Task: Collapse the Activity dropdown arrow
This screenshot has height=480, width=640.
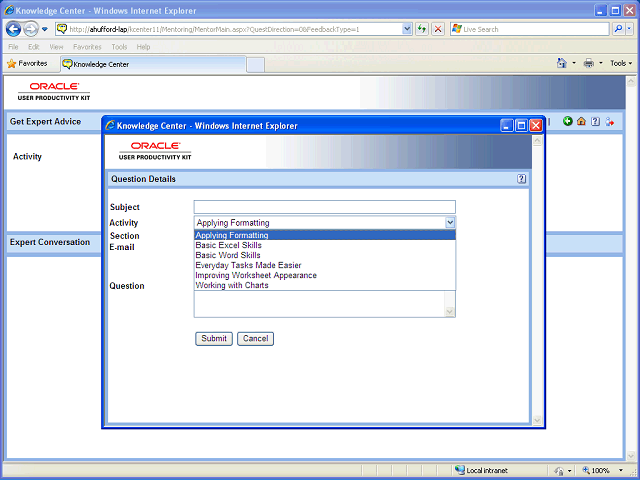Action: [x=450, y=222]
